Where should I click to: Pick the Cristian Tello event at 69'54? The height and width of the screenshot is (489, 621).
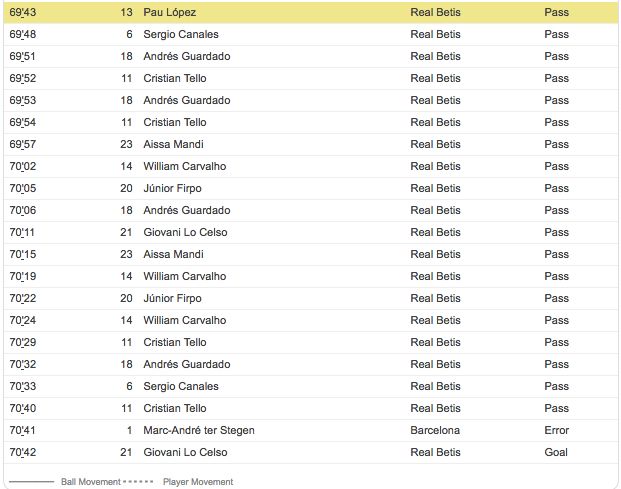[x=310, y=122]
